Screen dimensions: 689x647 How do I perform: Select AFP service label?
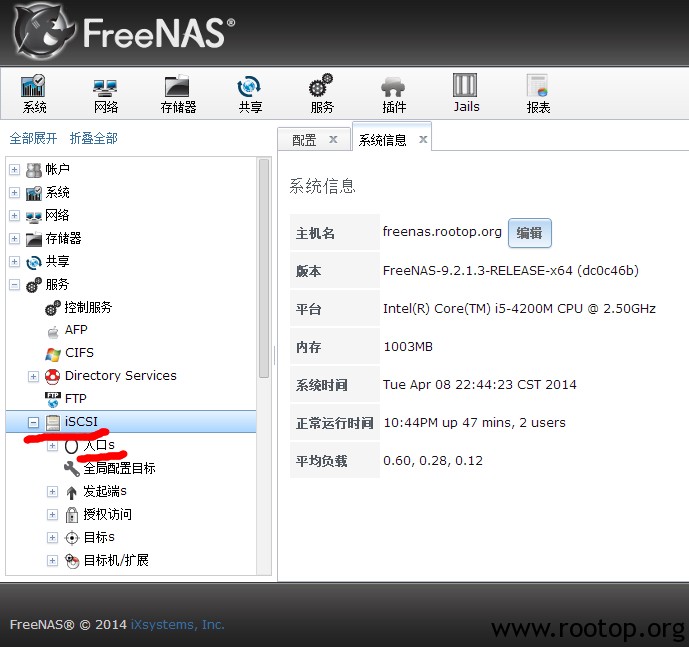pos(76,330)
